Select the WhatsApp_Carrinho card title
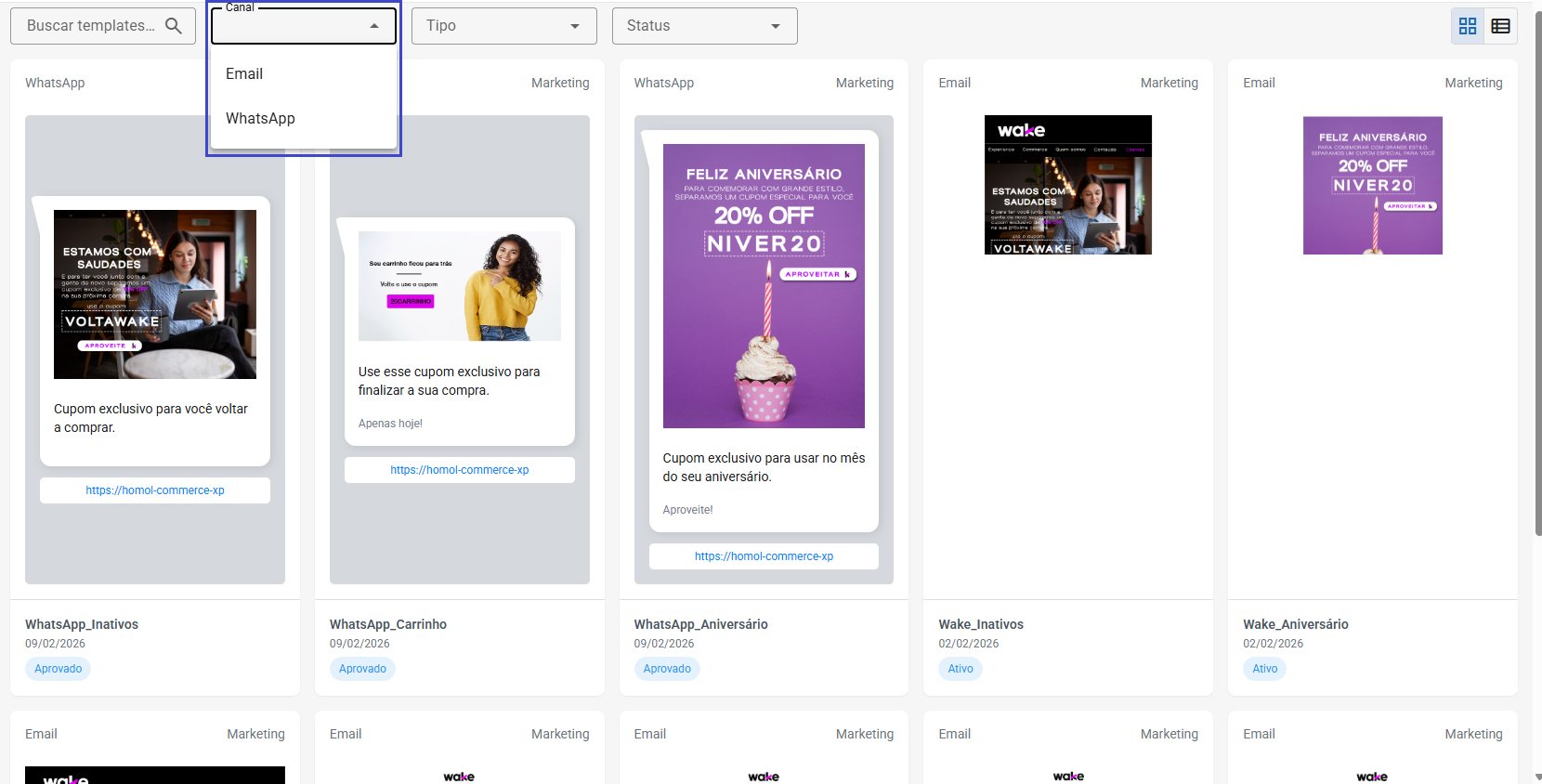Viewport: 1542px width, 784px height. (x=388, y=624)
